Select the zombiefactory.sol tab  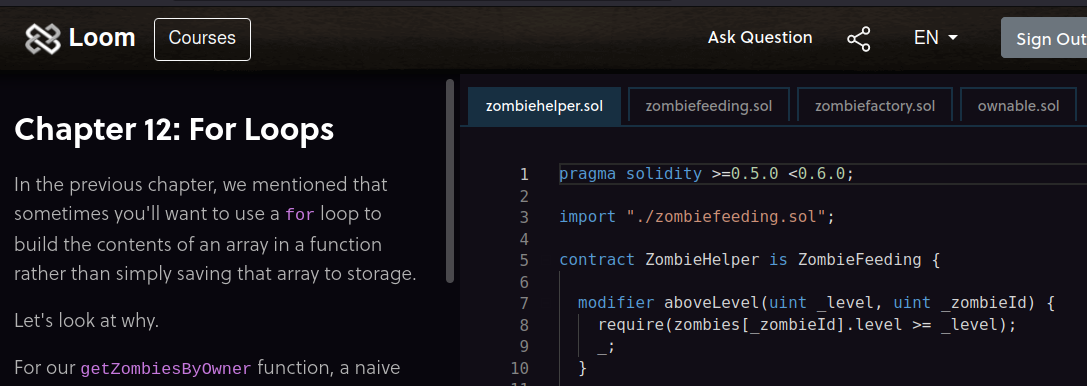(875, 106)
